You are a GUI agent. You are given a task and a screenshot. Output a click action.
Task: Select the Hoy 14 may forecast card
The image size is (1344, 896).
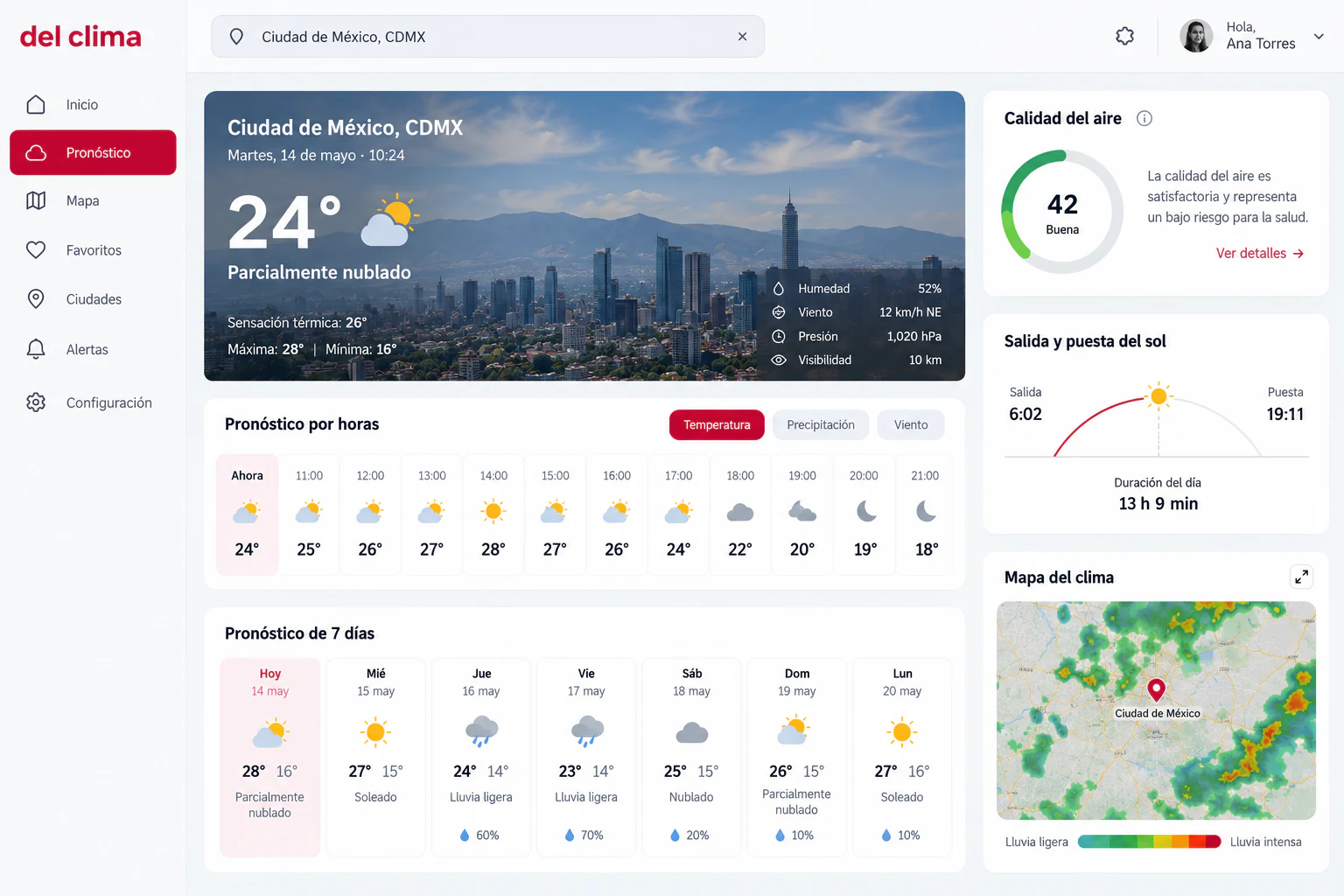pos(269,757)
